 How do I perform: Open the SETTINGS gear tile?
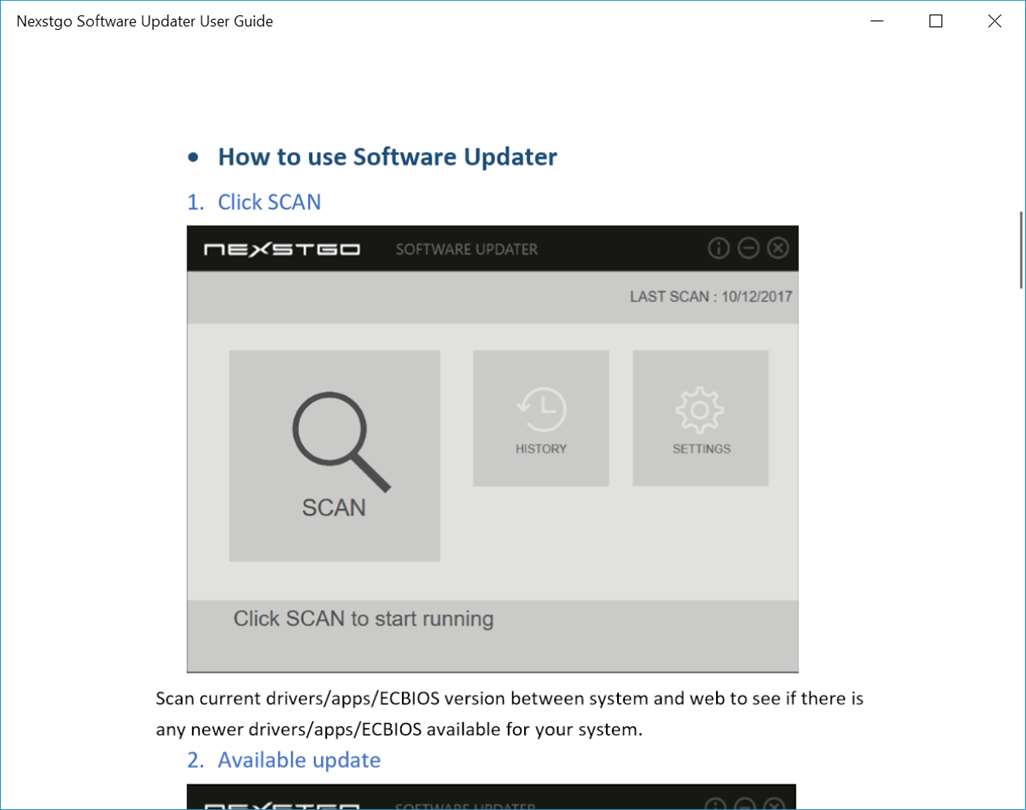click(700, 418)
